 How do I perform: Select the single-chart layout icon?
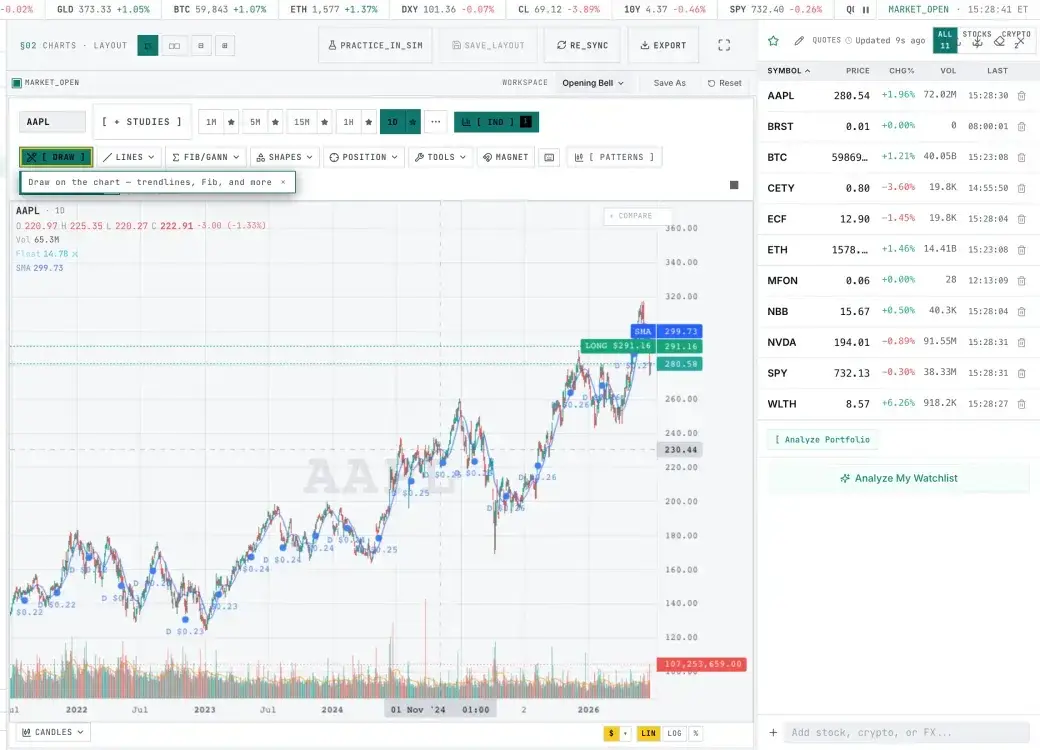148,46
